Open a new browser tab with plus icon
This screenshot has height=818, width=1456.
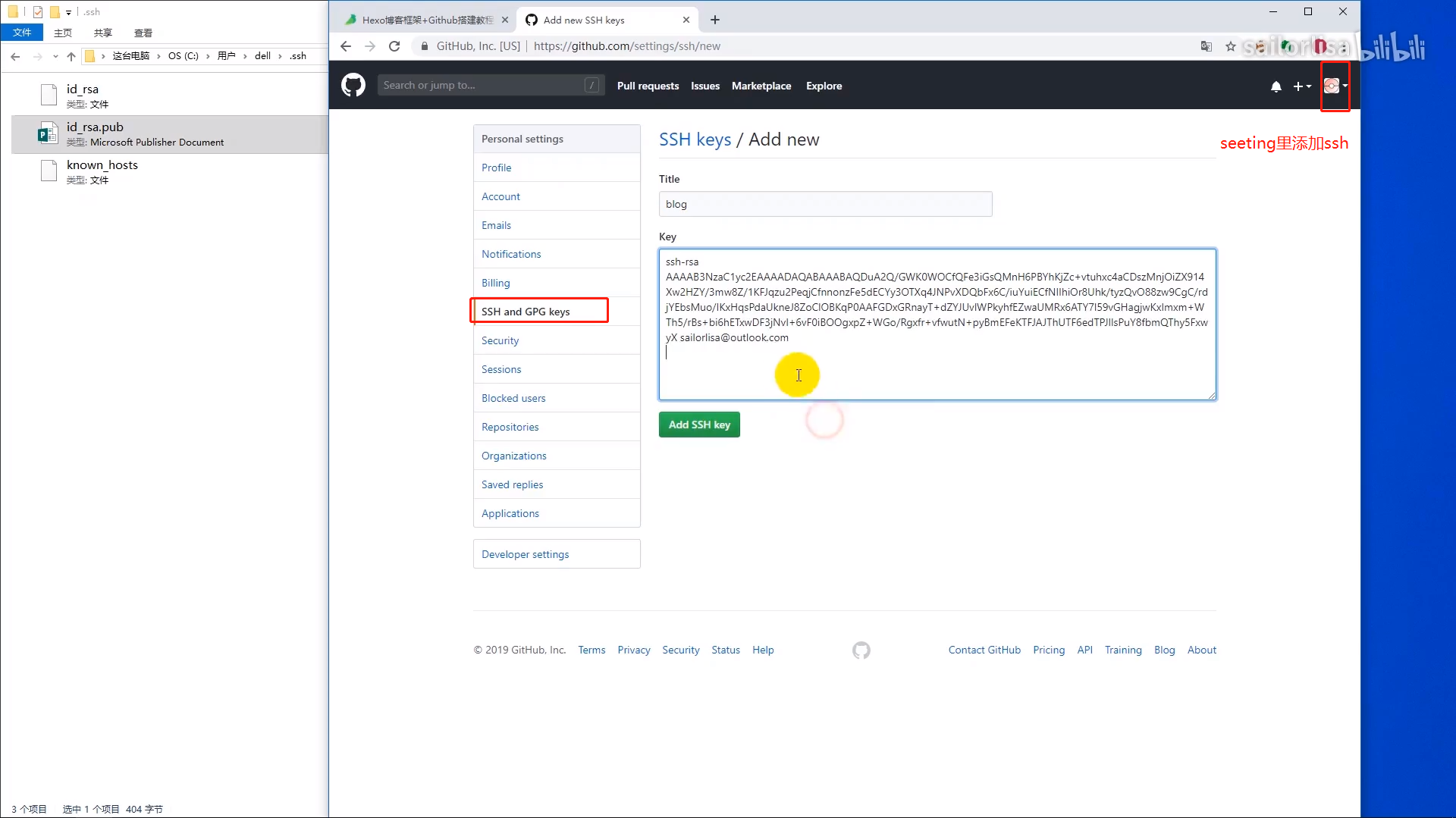point(714,20)
